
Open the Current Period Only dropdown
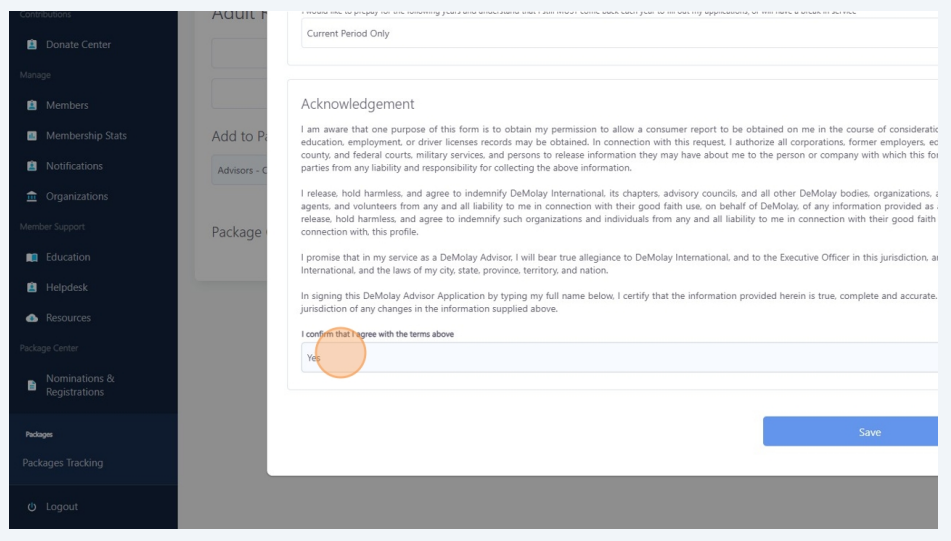point(619,33)
